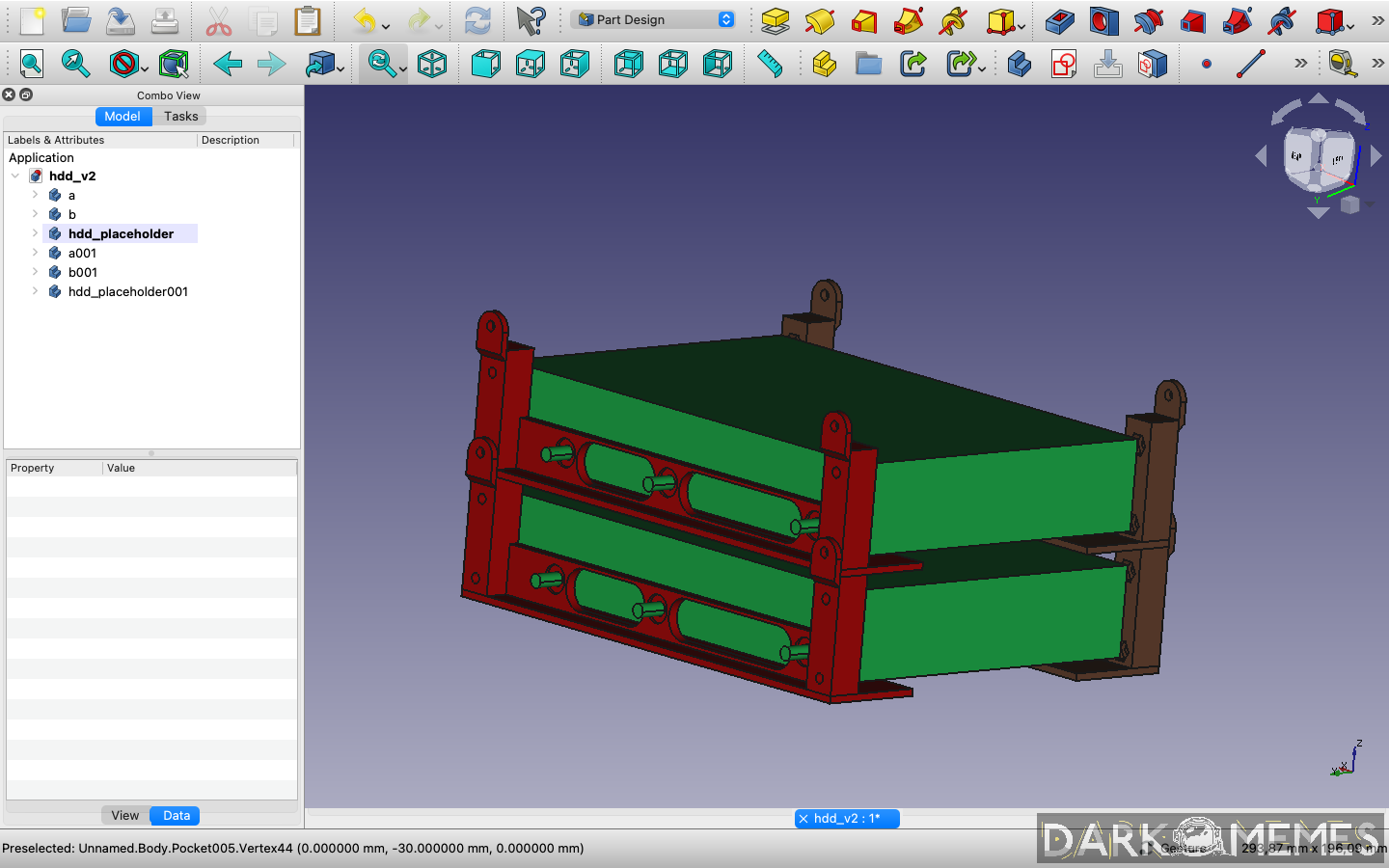Create a new group folder

868,65
